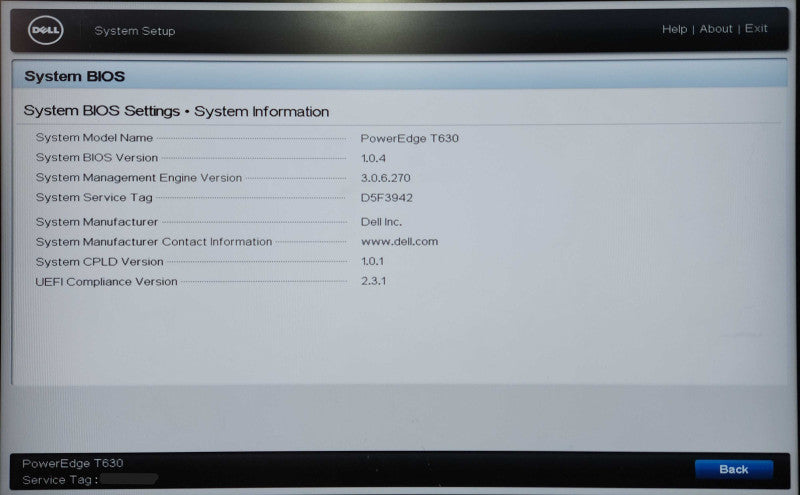
Task: Select the value 3.0.6.270
Action: [385, 178]
